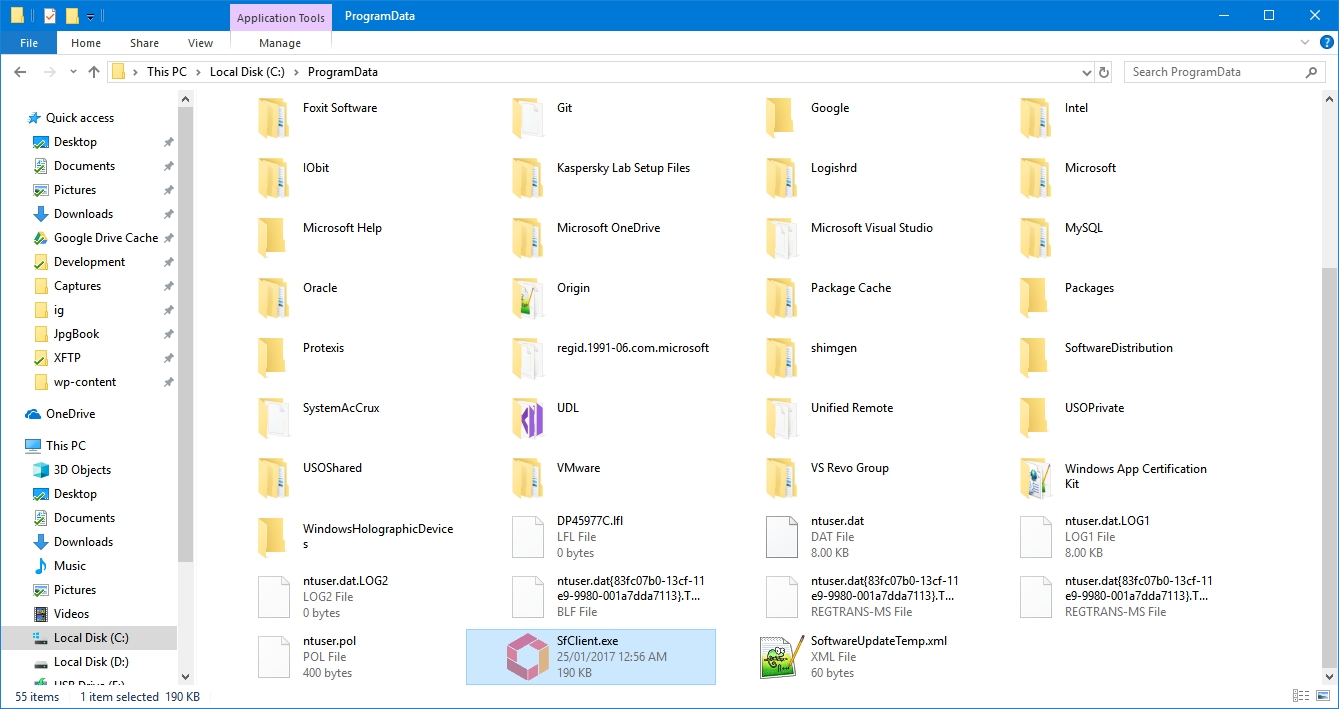Click the search magnifier icon

pyautogui.click(x=1312, y=72)
